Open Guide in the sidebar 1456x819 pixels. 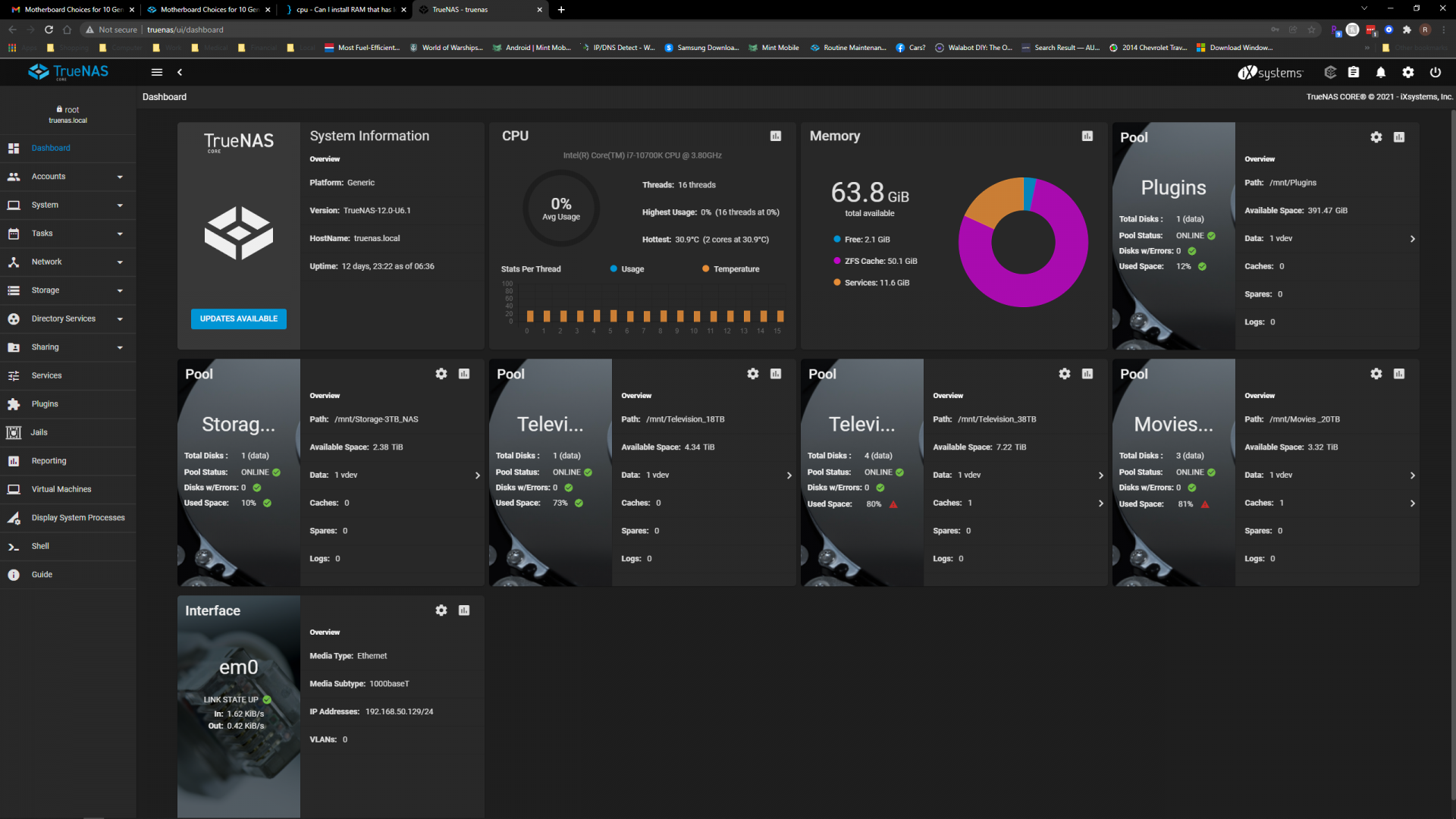[67, 575]
